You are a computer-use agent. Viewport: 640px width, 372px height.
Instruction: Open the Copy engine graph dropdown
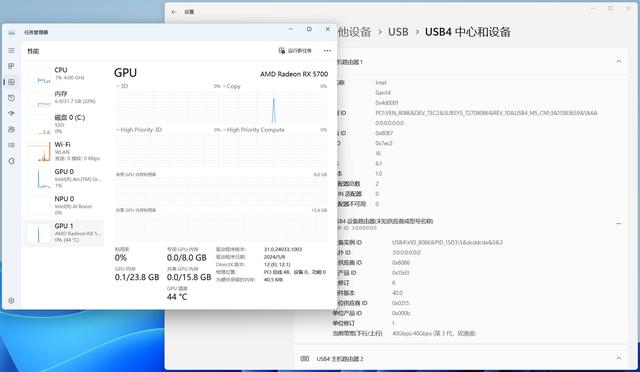coord(232,86)
